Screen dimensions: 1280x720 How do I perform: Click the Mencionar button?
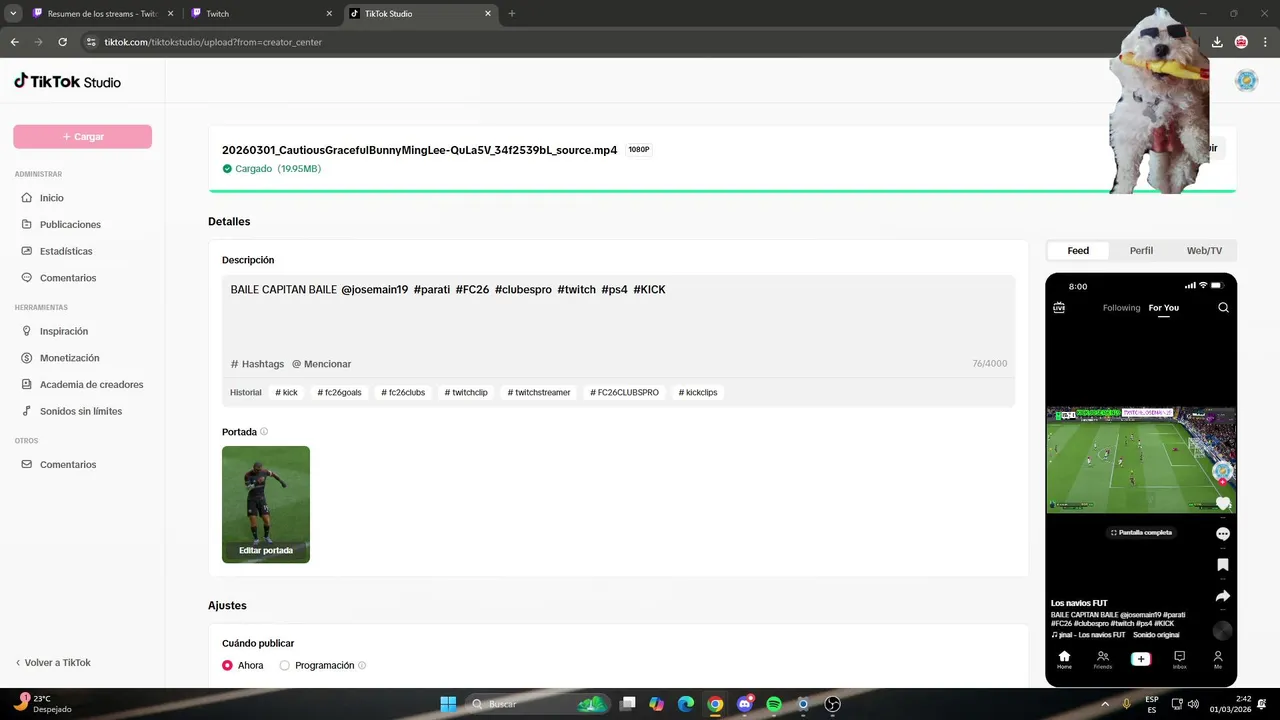click(321, 364)
